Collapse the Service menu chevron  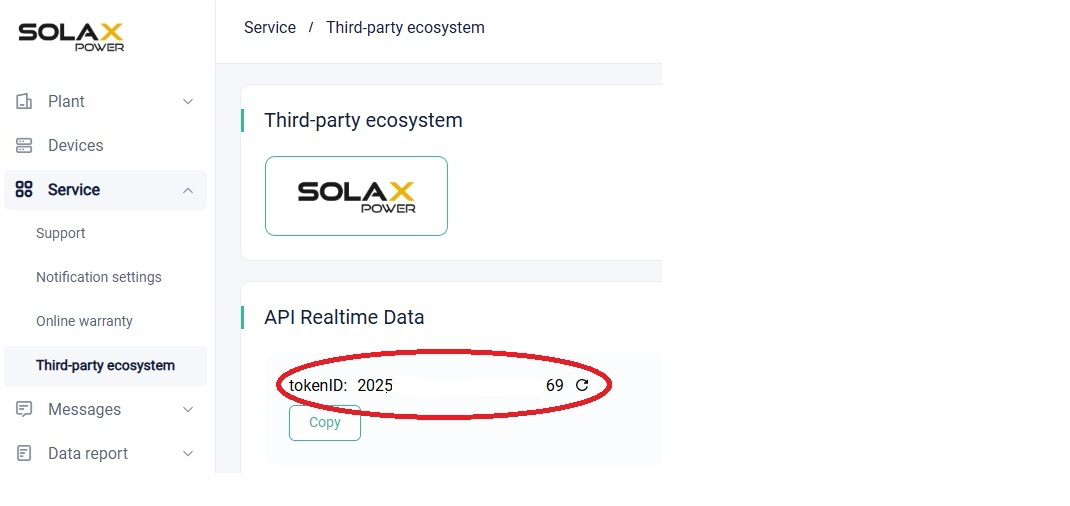point(188,190)
